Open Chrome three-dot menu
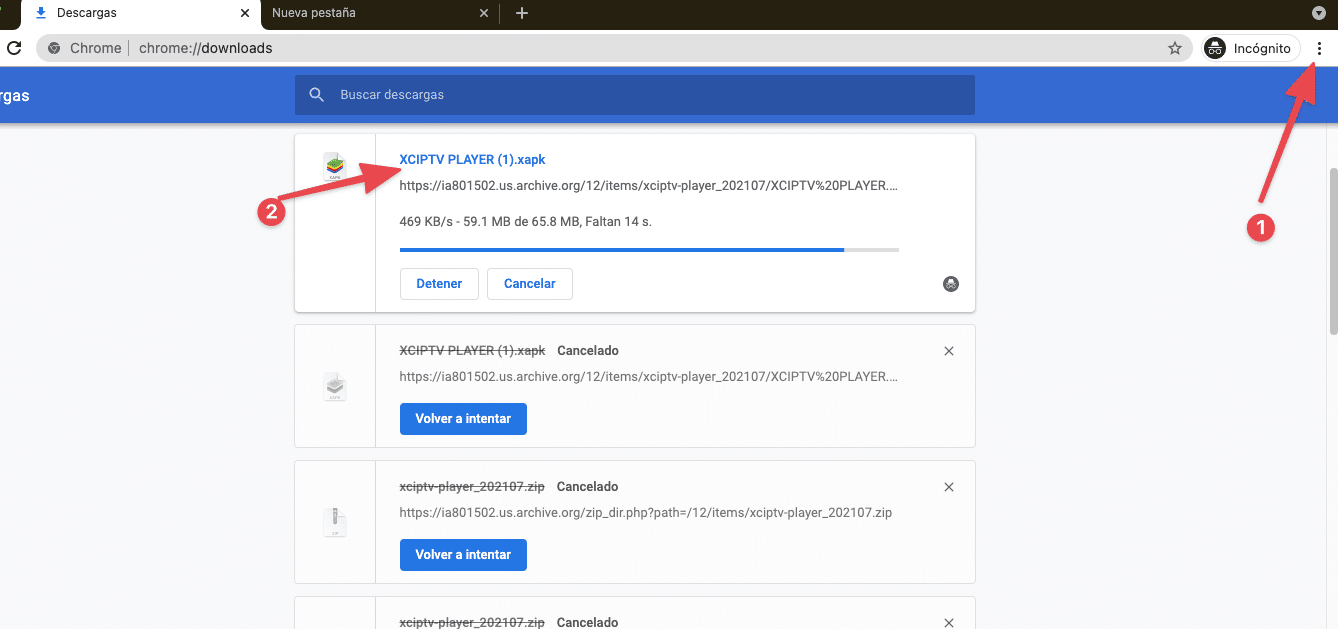1338x629 pixels. point(1319,48)
